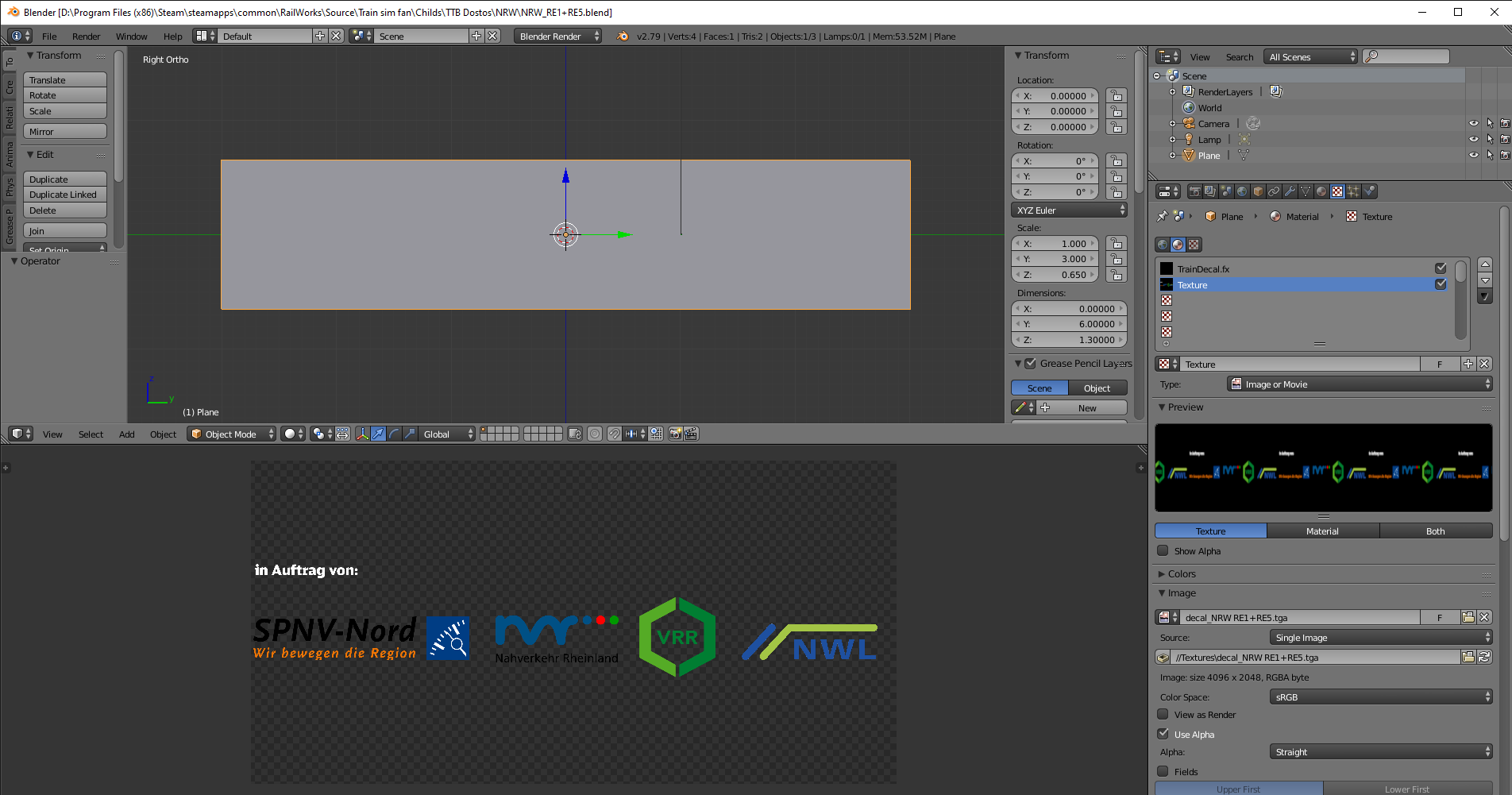The height and width of the screenshot is (795, 1512).
Task: Open the Physics properties tab icon
Action: click(1369, 191)
